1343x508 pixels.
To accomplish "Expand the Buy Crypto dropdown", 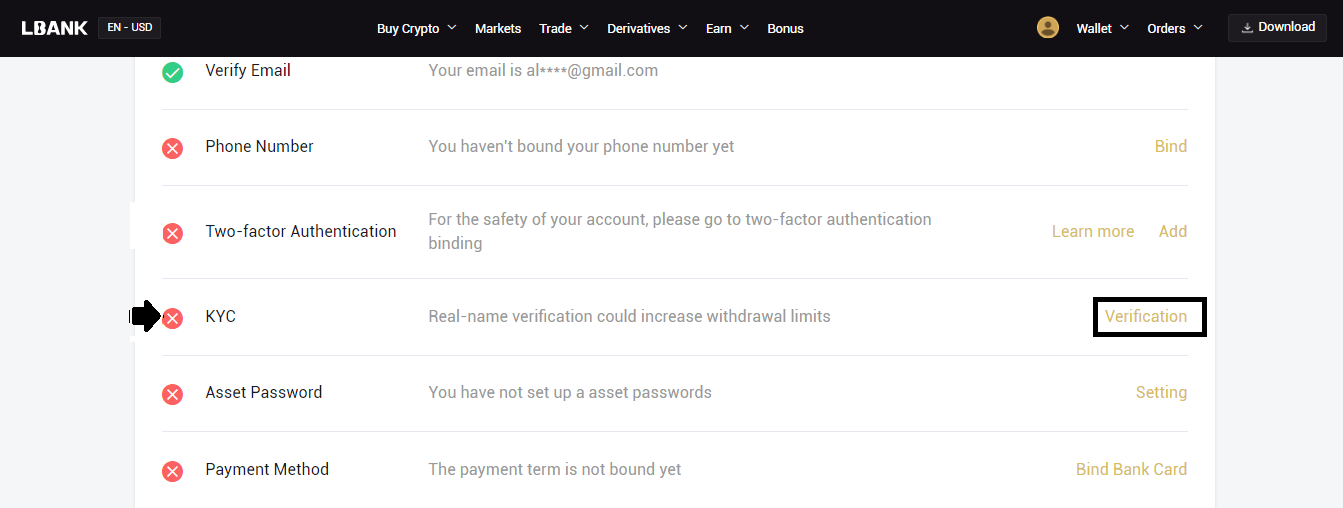I will (x=416, y=28).
